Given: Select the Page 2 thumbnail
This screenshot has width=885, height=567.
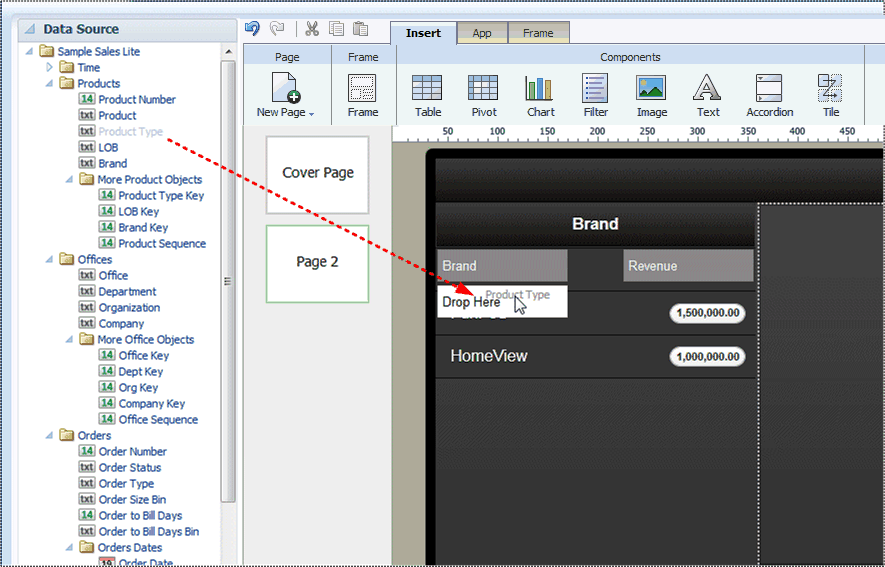Looking at the screenshot, I should pos(317,264).
